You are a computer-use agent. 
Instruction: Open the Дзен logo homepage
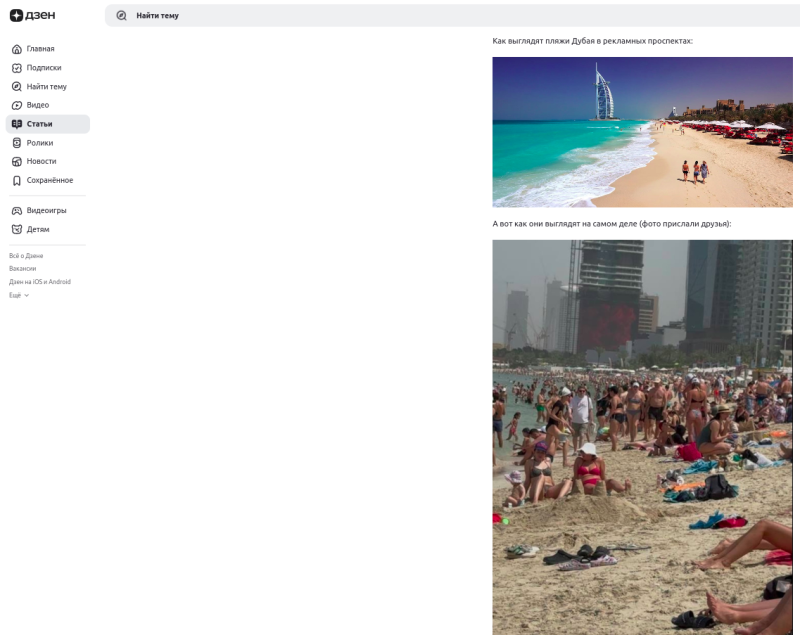33,15
